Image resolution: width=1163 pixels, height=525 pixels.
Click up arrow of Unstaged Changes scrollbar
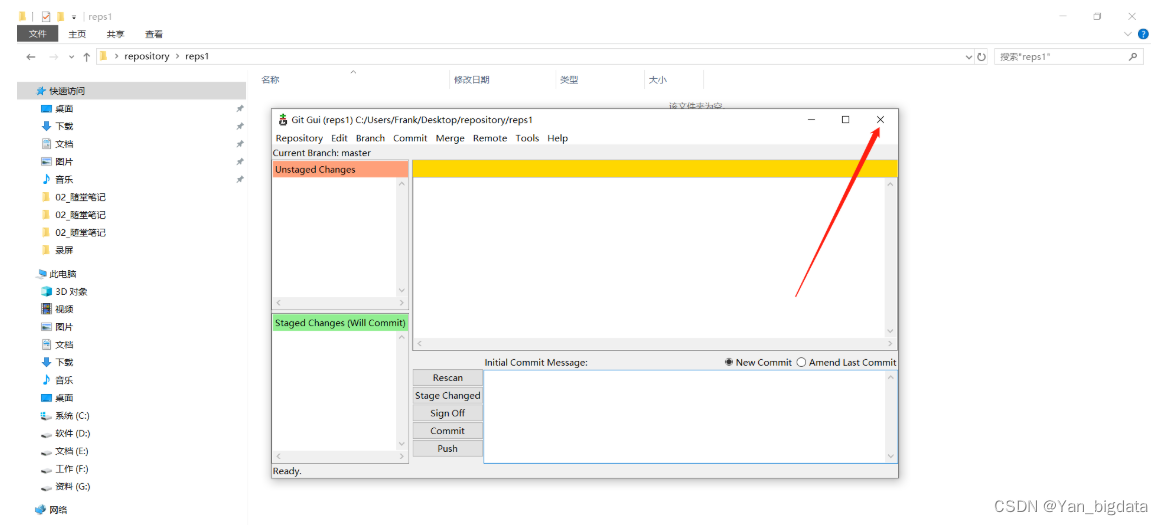pyautogui.click(x=403, y=183)
